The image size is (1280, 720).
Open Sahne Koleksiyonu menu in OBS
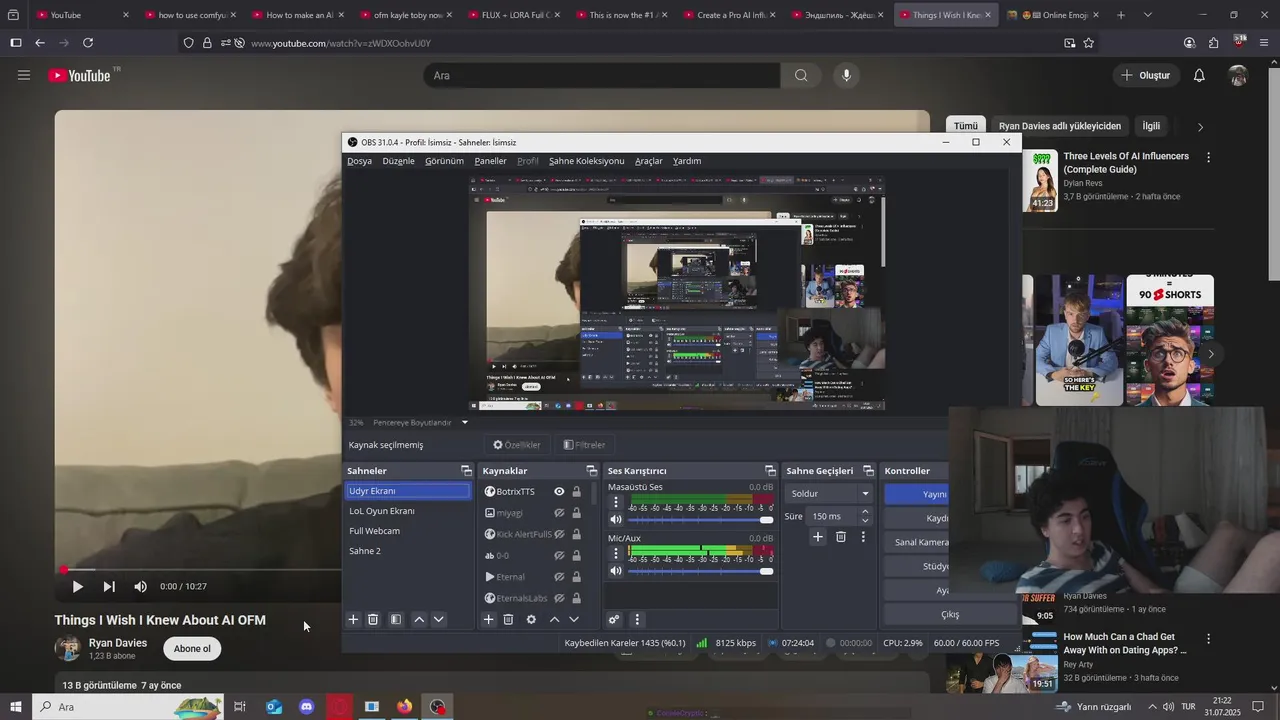click(586, 161)
